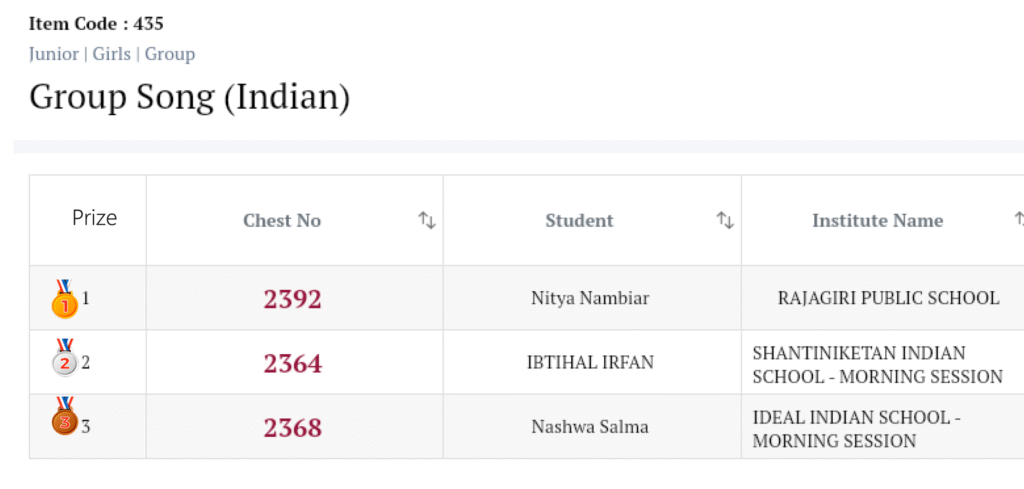
Task: Click the Student column header
Action: tap(579, 221)
